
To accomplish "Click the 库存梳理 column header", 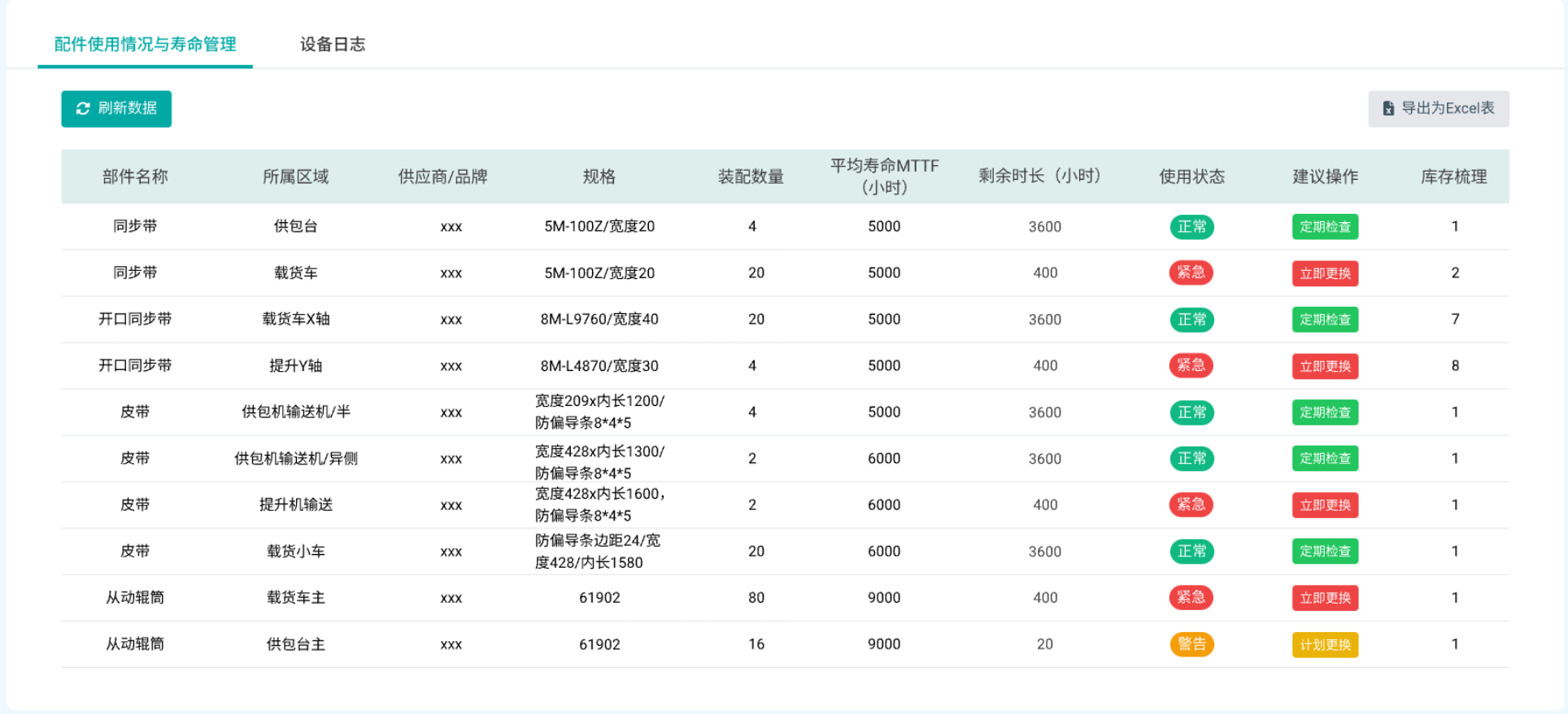I will click(1453, 177).
